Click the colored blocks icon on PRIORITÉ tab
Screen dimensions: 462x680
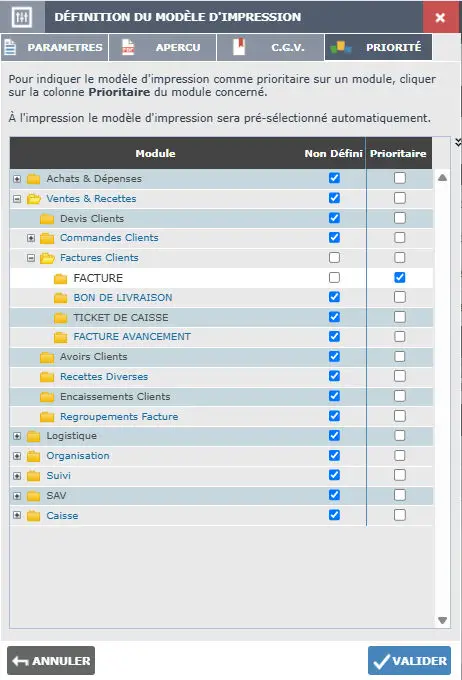(x=341, y=47)
